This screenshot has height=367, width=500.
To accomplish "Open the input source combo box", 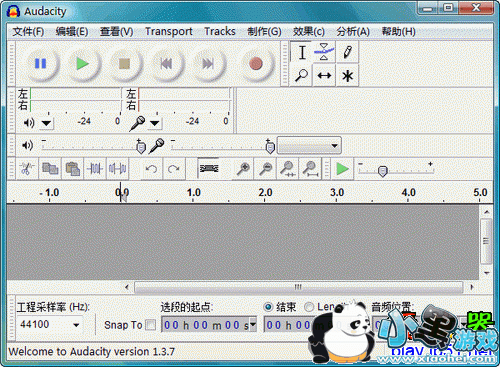I will coord(309,146).
